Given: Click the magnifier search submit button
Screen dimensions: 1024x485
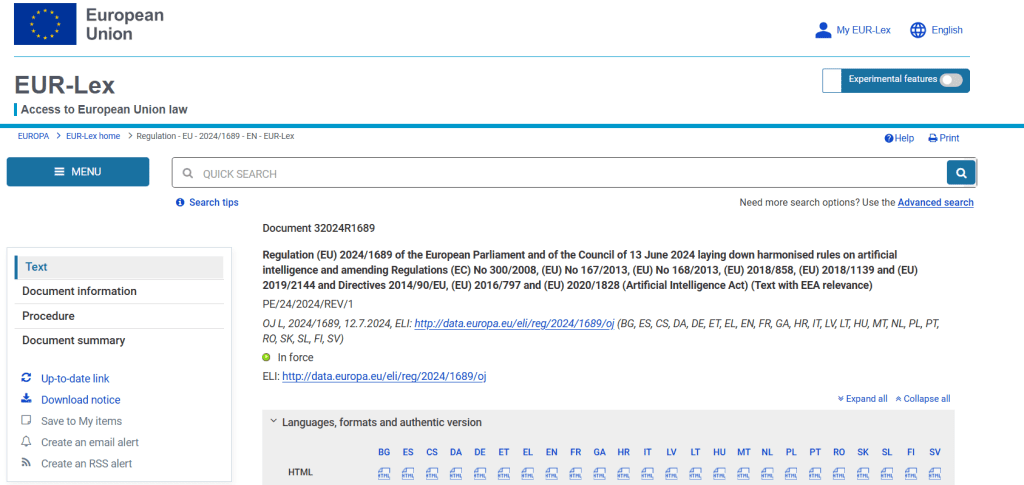Looking at the screenshot, I should 961,173.
